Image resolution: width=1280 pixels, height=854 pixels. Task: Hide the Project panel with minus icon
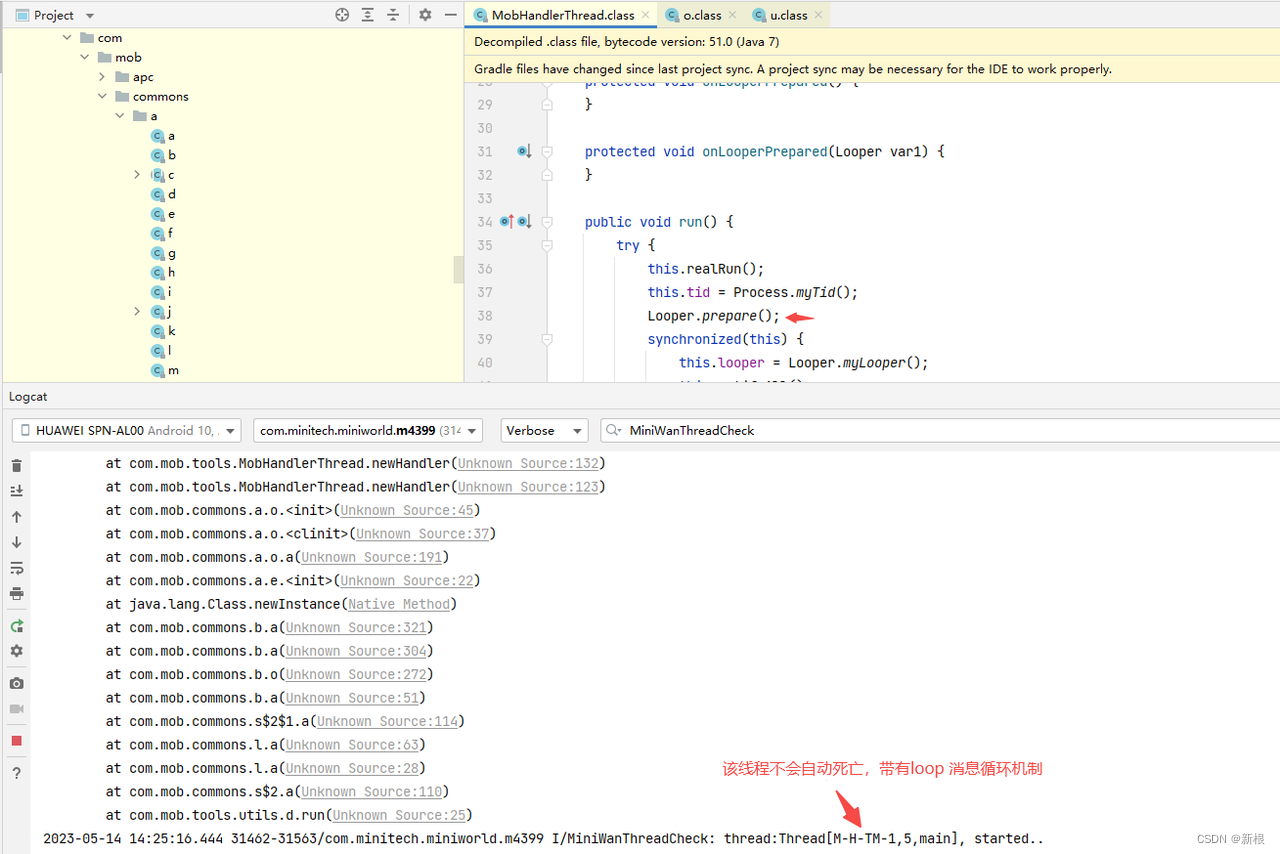pos(451,15)
